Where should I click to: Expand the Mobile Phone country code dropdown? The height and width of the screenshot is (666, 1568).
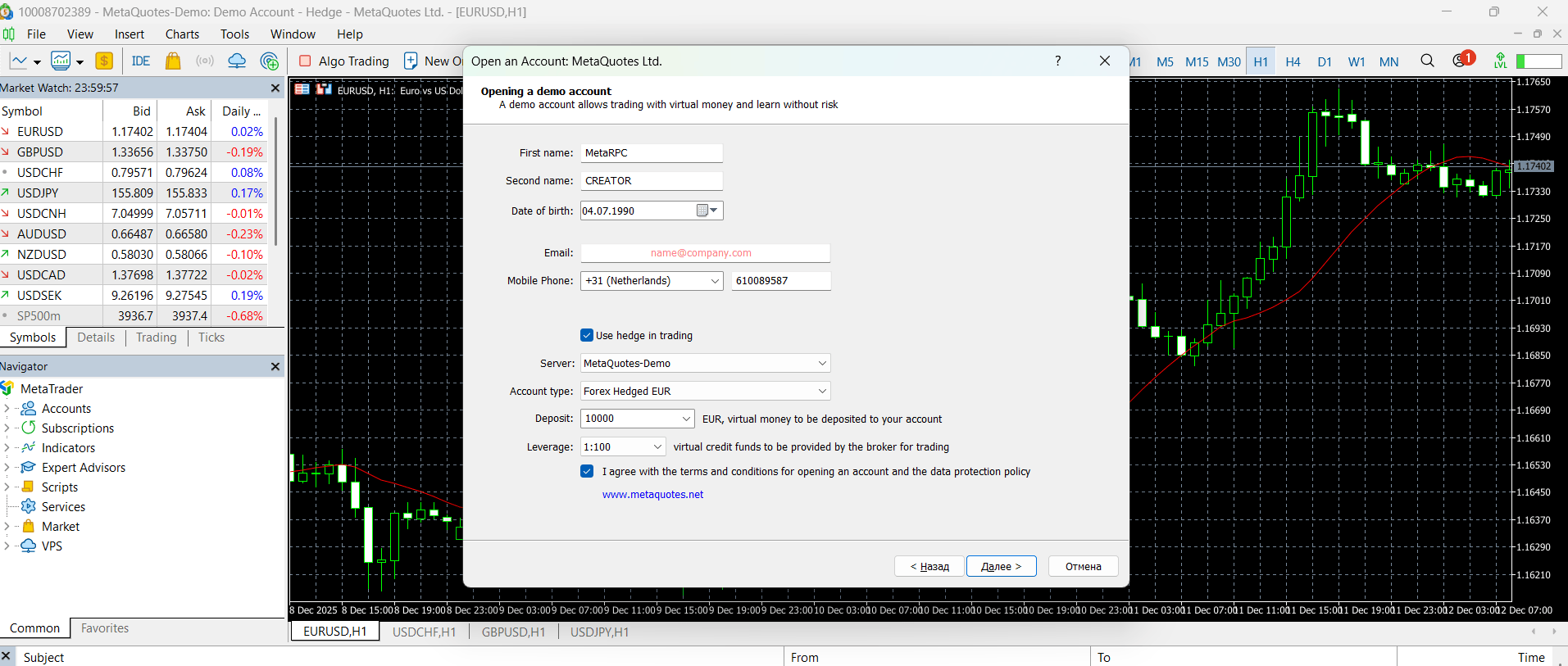pyautogui.click(x=714, y=281)
